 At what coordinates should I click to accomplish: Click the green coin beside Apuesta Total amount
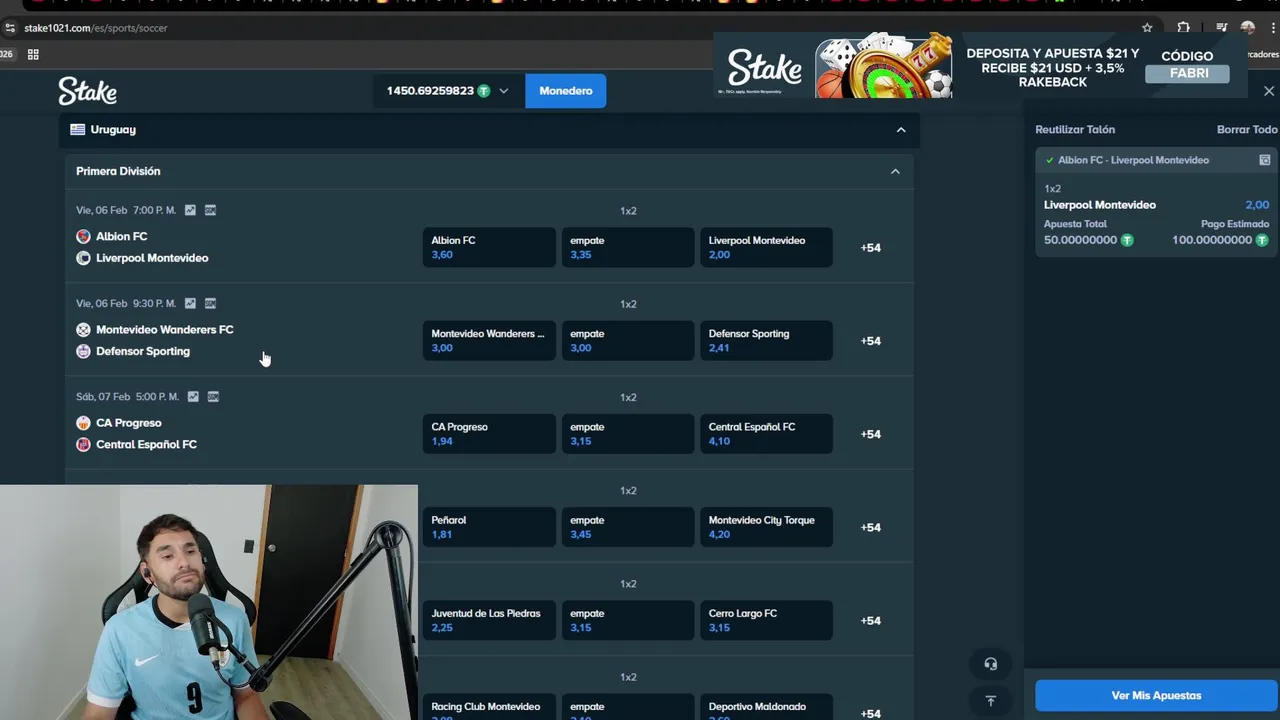coord(1127,240)
